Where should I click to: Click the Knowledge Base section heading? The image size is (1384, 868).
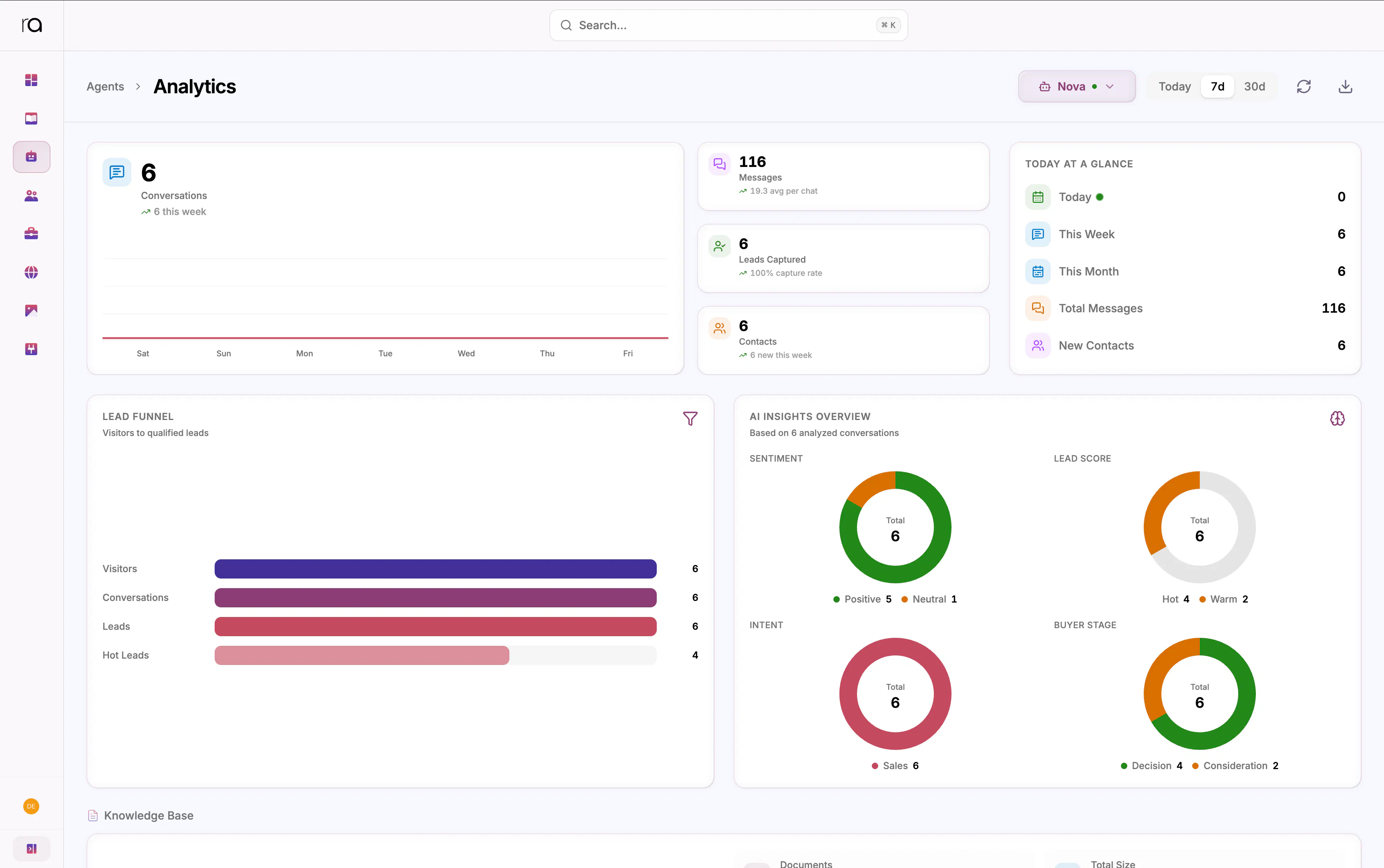point(149,816)
